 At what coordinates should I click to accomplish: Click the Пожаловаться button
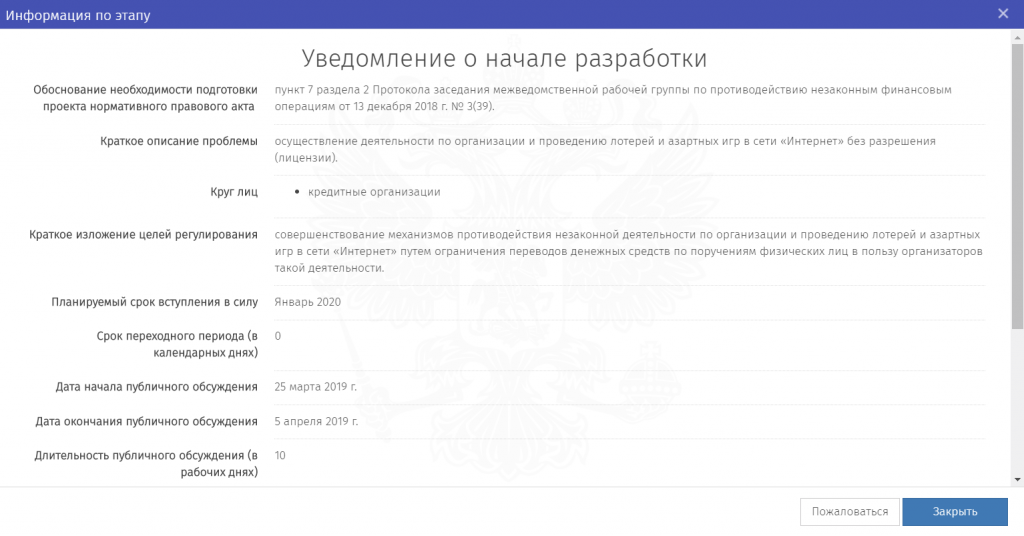(850, 511)
